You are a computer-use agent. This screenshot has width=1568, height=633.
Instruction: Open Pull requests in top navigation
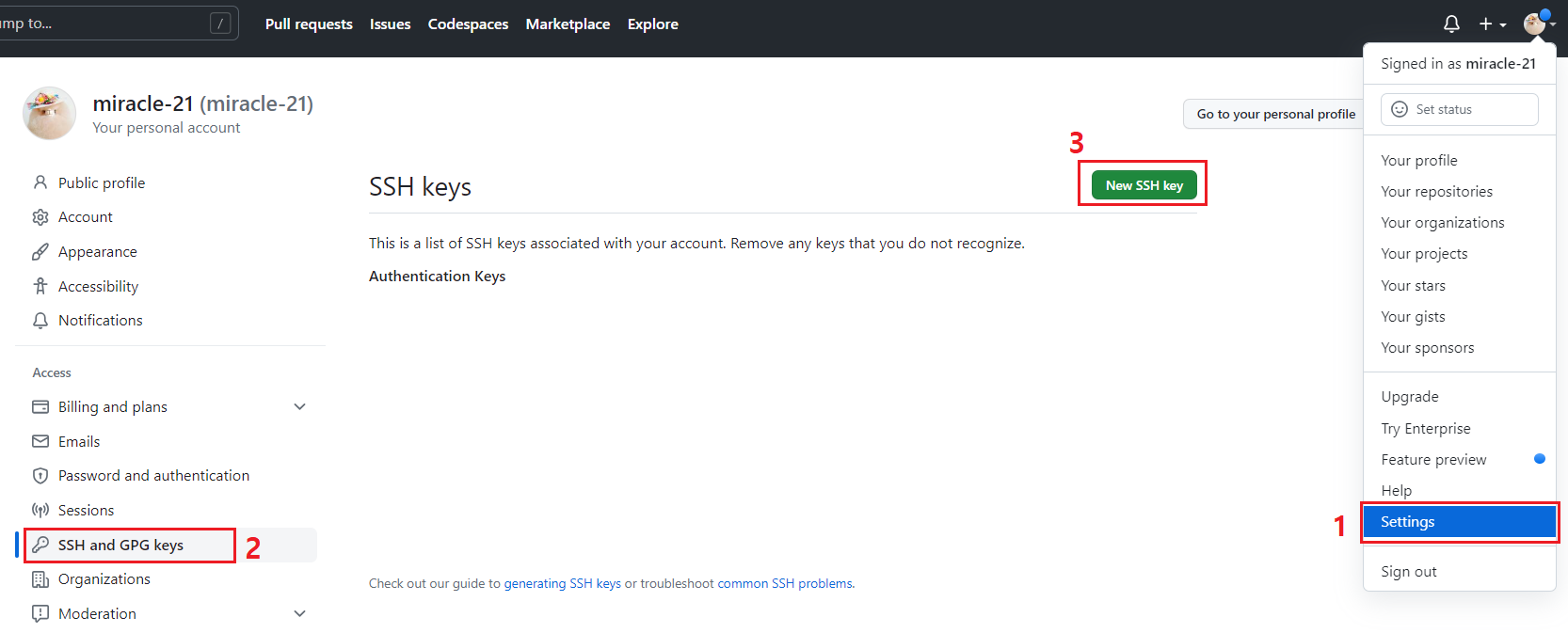309,24
